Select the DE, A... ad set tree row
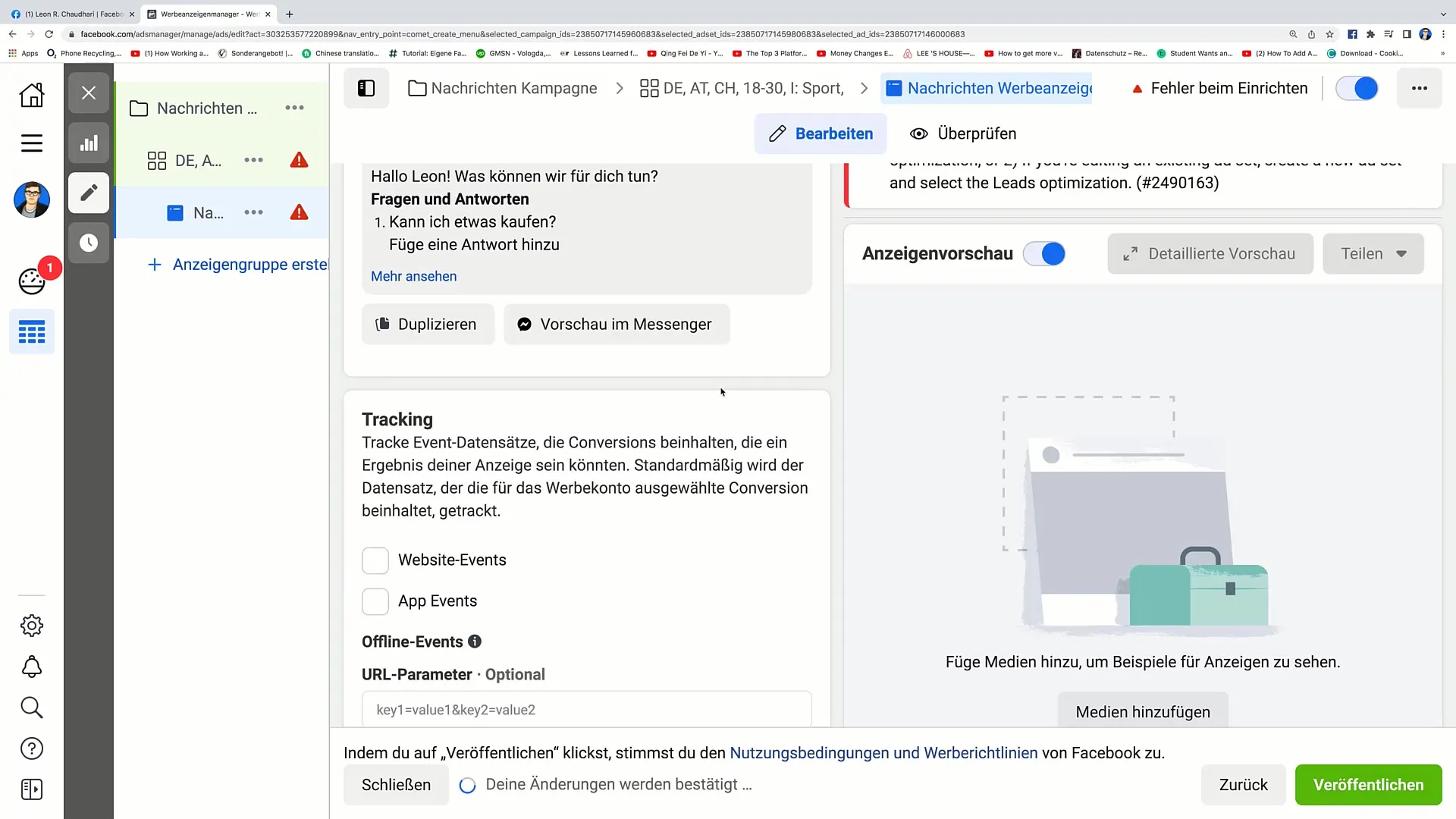The width and height of the screenshot is (1456, 819). coord(221,160)
